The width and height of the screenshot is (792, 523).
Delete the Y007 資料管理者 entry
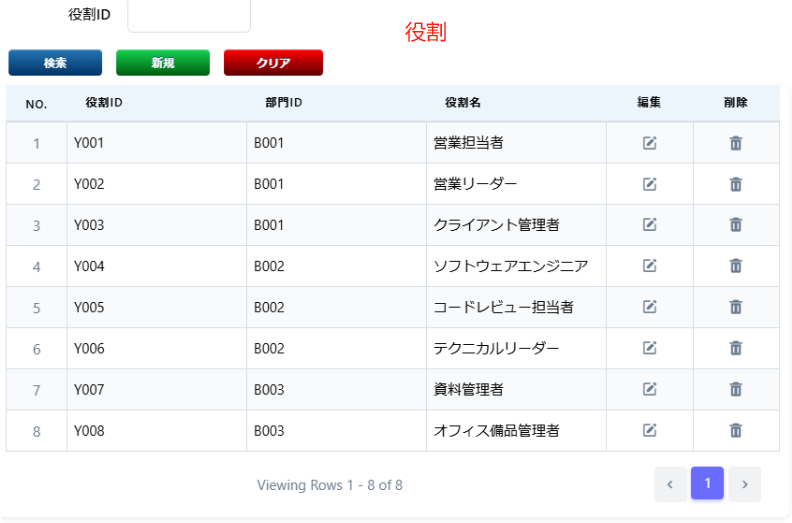[x=736, y=389]
